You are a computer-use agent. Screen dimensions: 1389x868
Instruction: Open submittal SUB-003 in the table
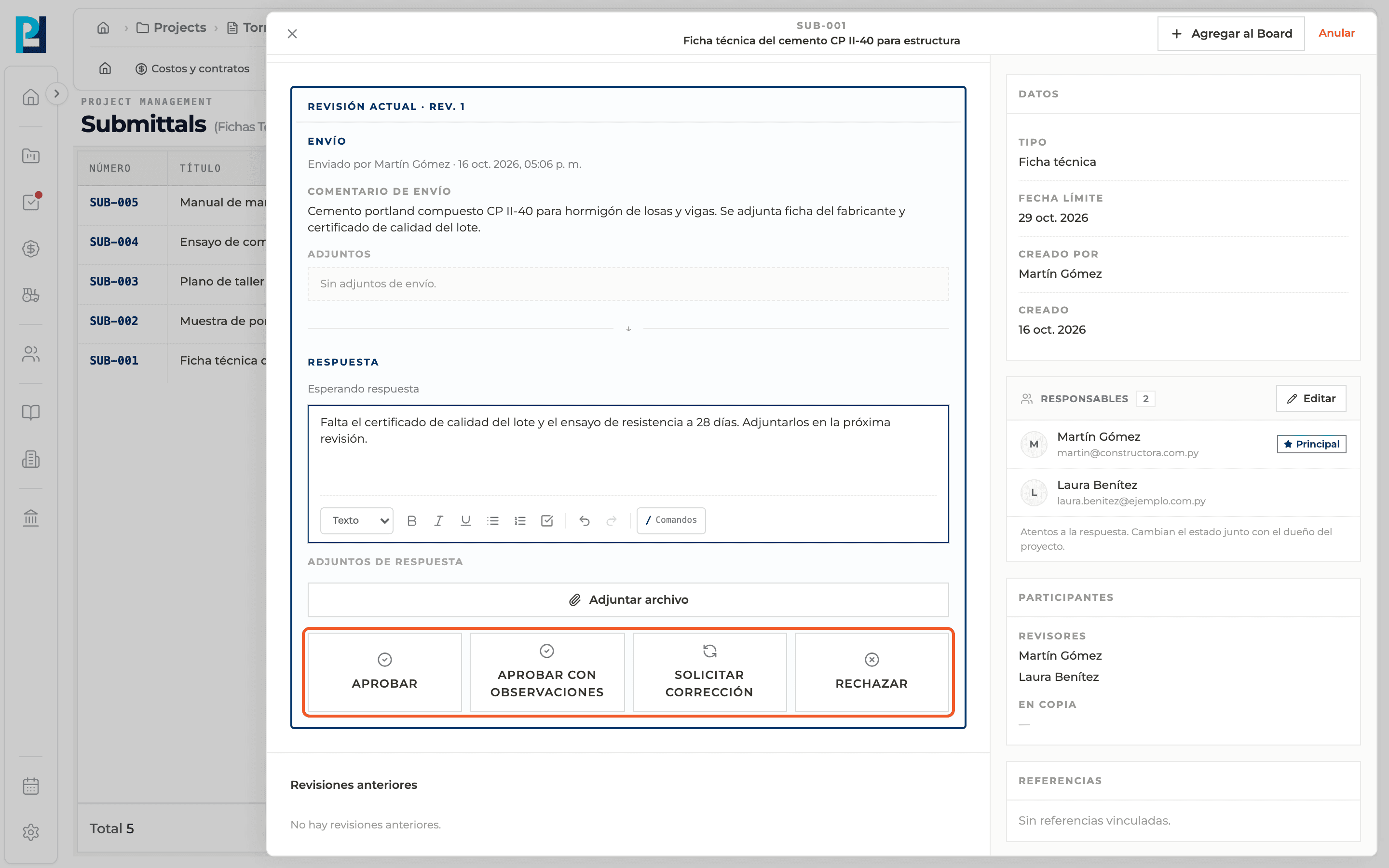click(114, 281)
